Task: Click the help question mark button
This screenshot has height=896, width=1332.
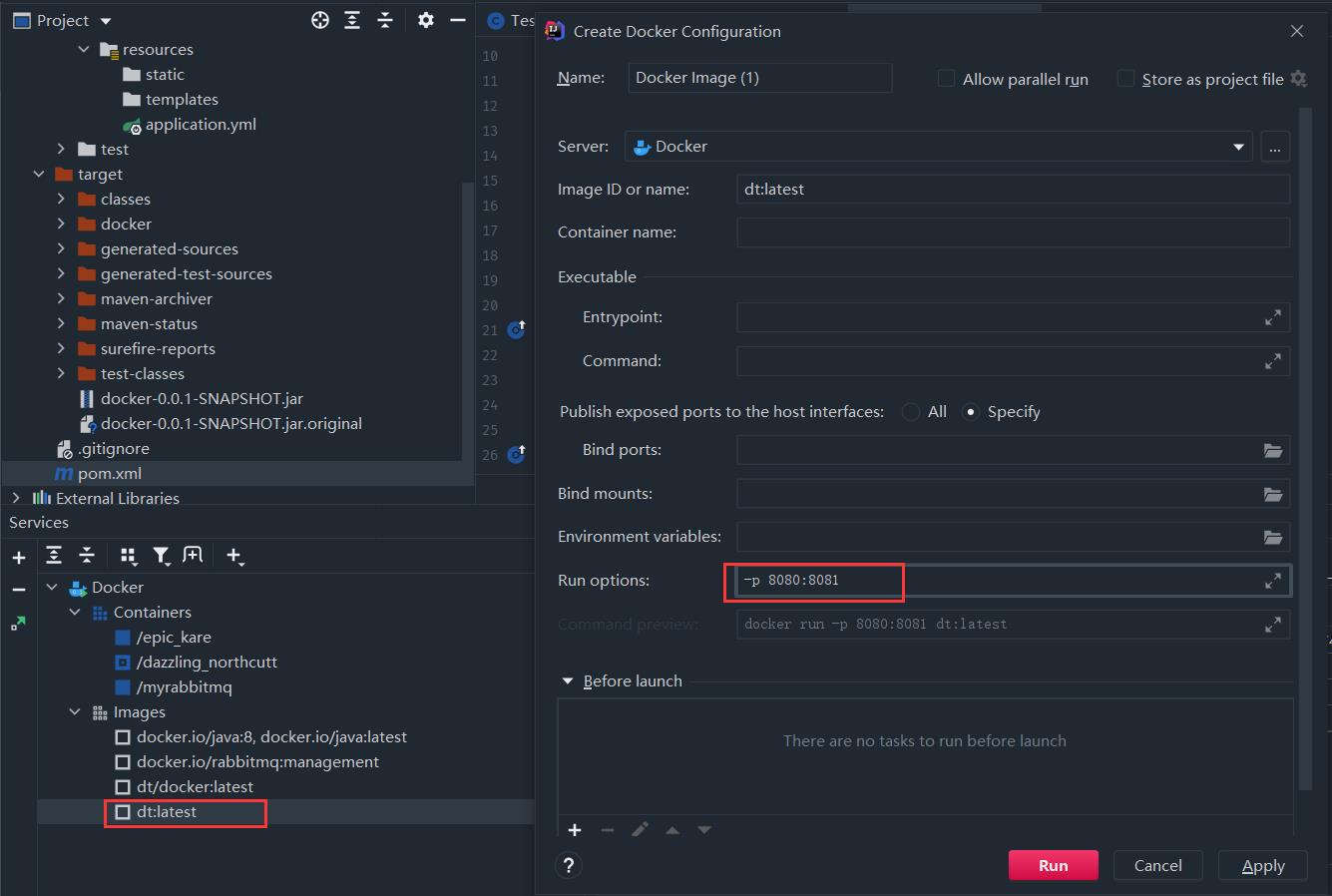Action: (x=569, y=865)
